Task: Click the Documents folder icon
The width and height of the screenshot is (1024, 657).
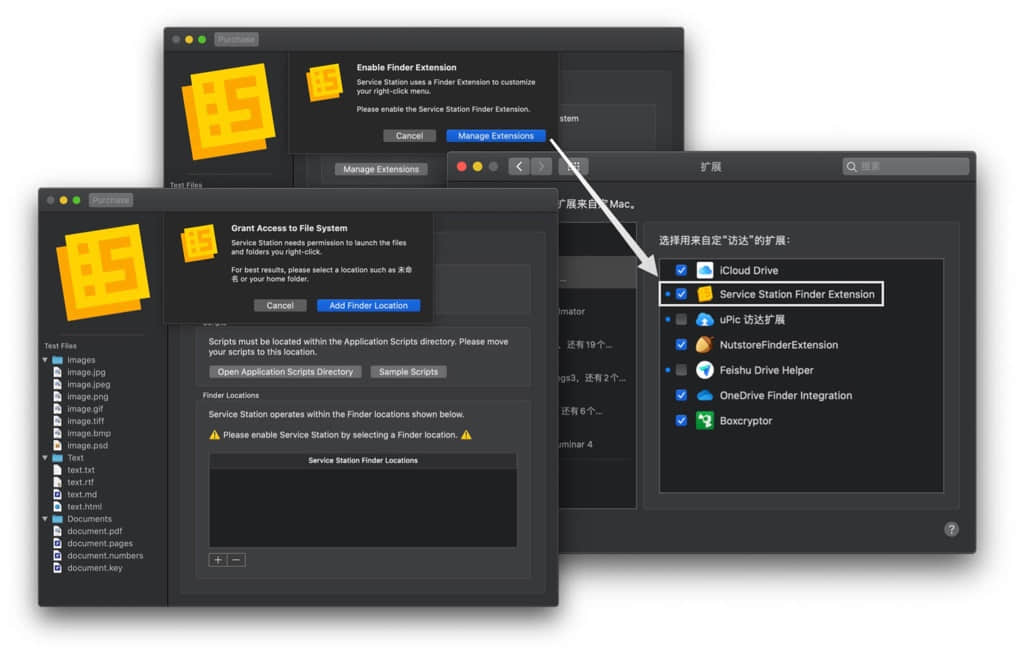Action: 57,519
